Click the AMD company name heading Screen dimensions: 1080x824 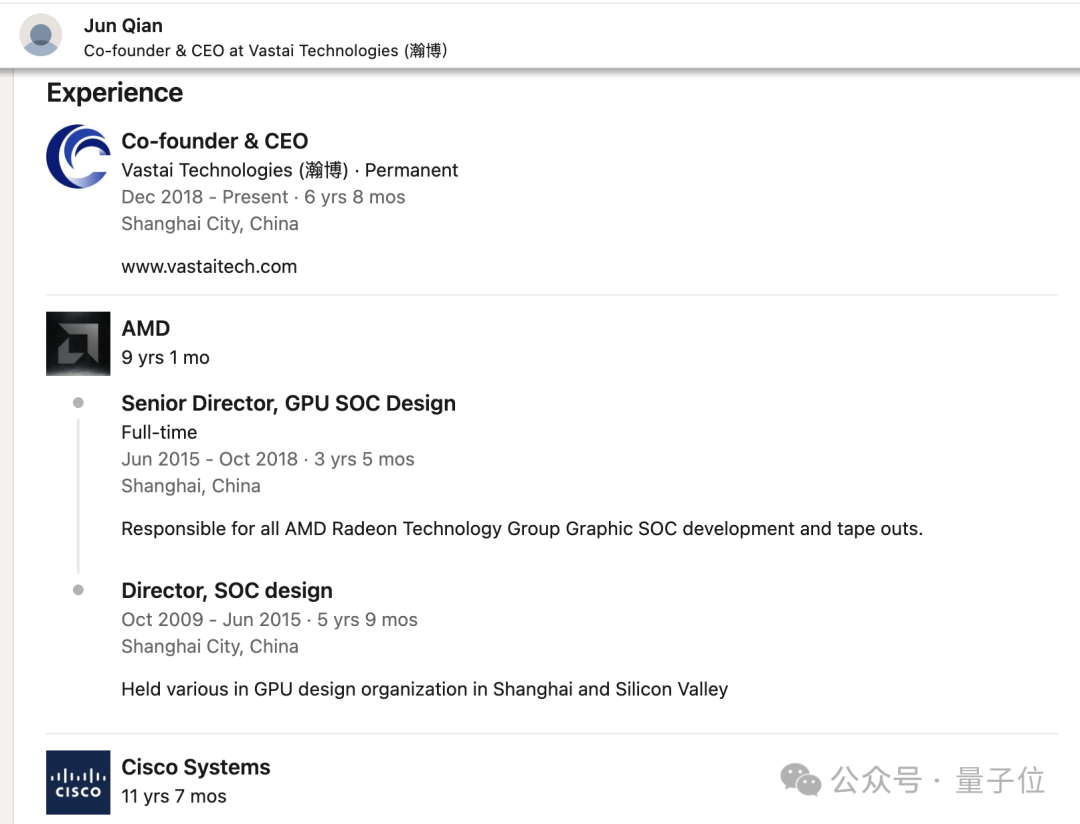click(146, 328)
